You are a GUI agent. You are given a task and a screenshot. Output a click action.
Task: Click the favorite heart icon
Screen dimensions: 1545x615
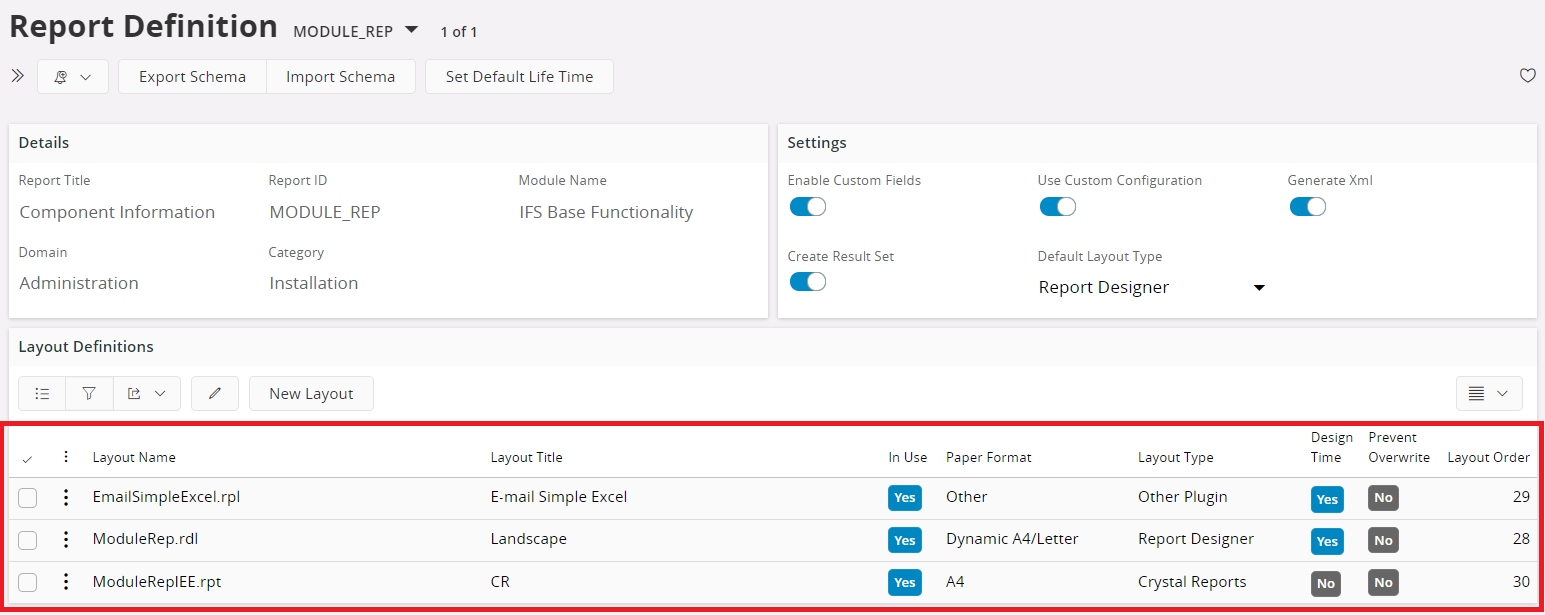pos(1527,76)
